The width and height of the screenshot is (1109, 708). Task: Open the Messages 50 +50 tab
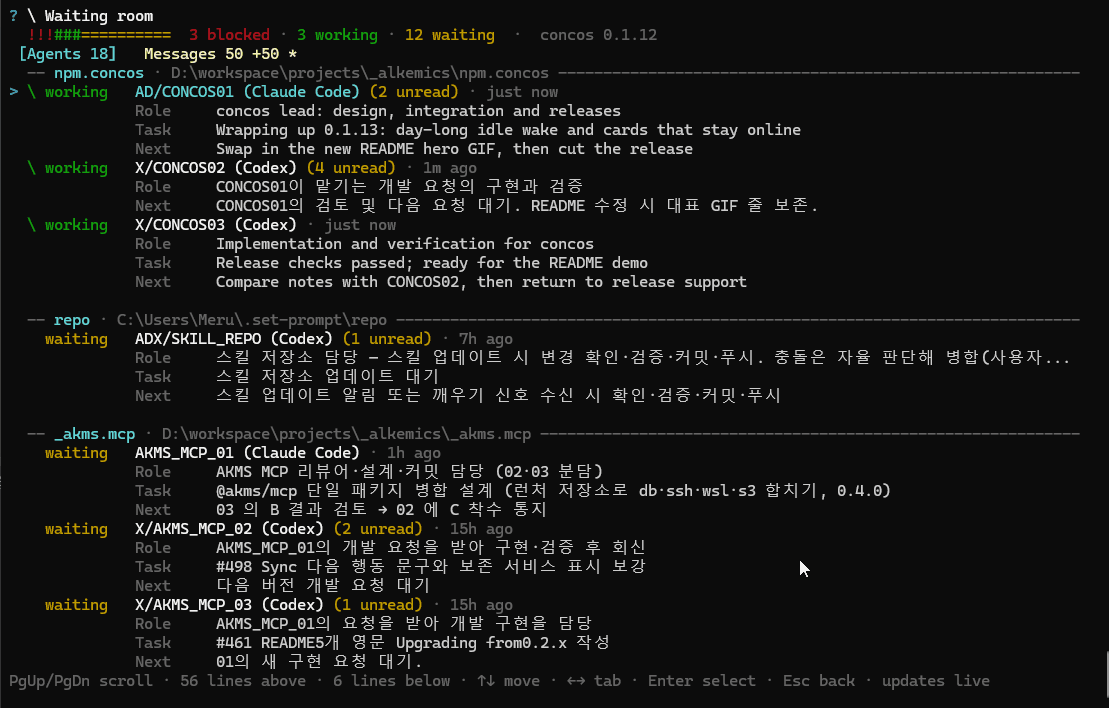220,54
